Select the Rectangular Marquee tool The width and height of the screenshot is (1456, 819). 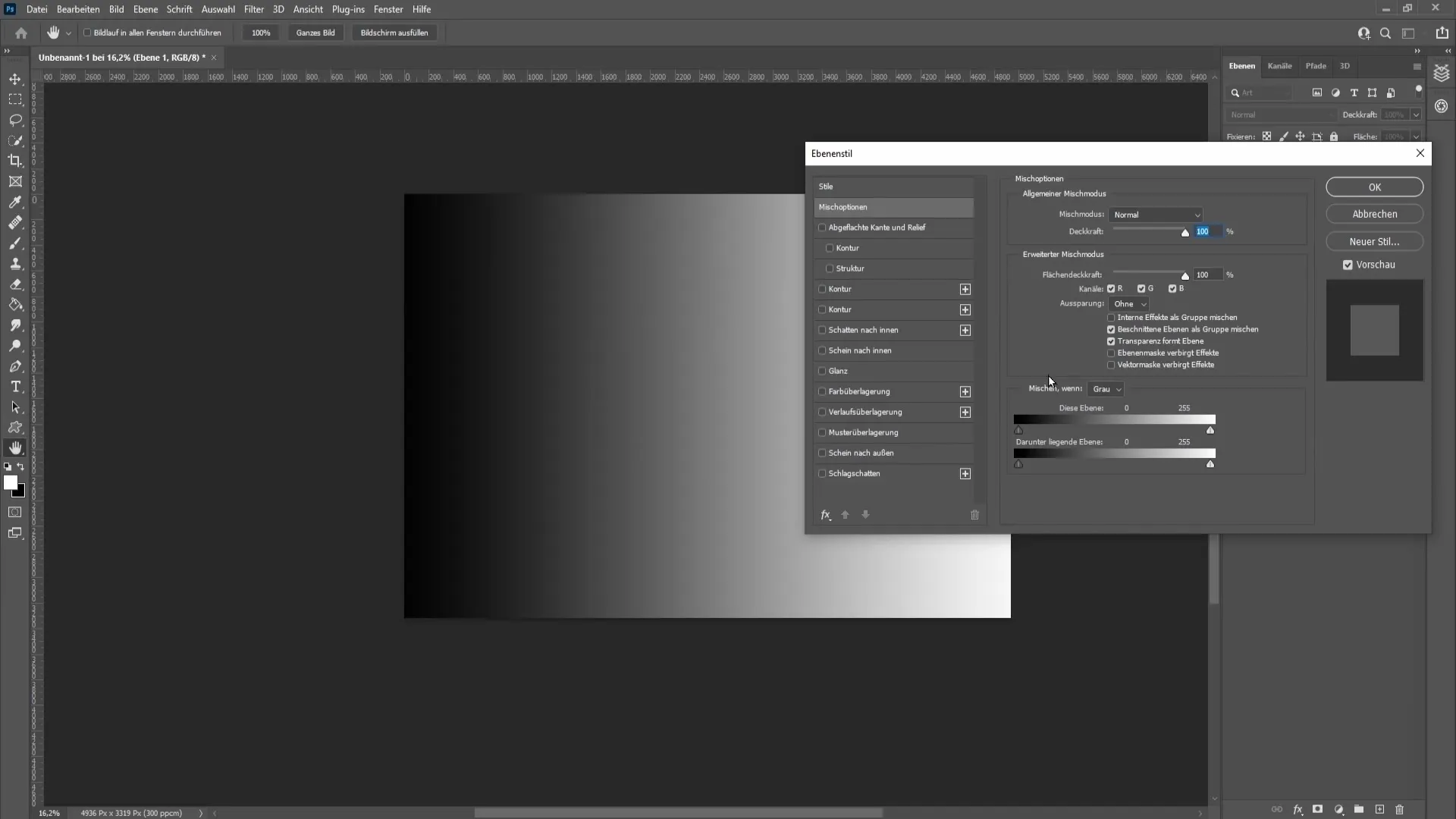click(15, 99)
